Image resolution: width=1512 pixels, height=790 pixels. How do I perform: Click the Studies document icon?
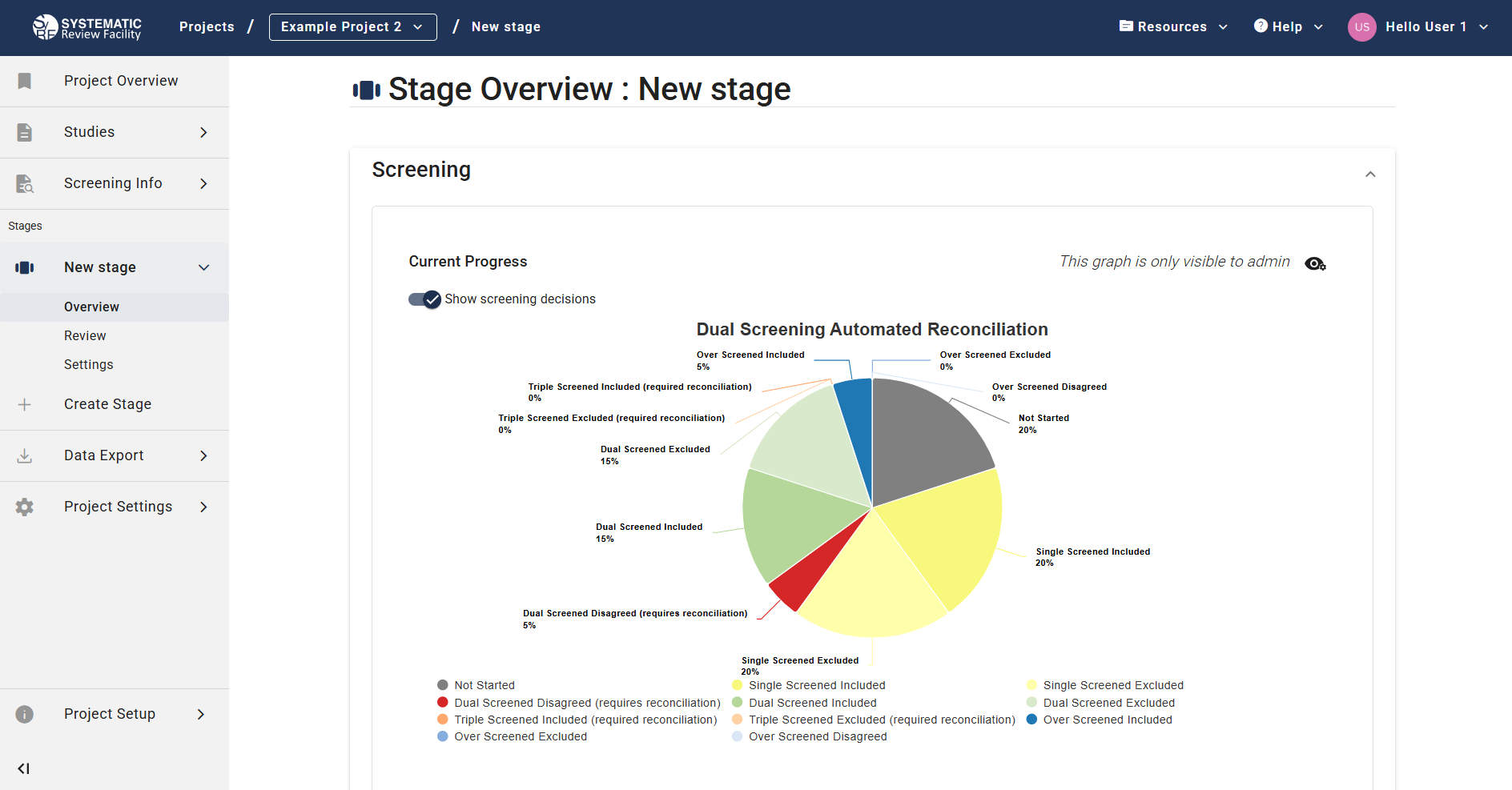24,131
